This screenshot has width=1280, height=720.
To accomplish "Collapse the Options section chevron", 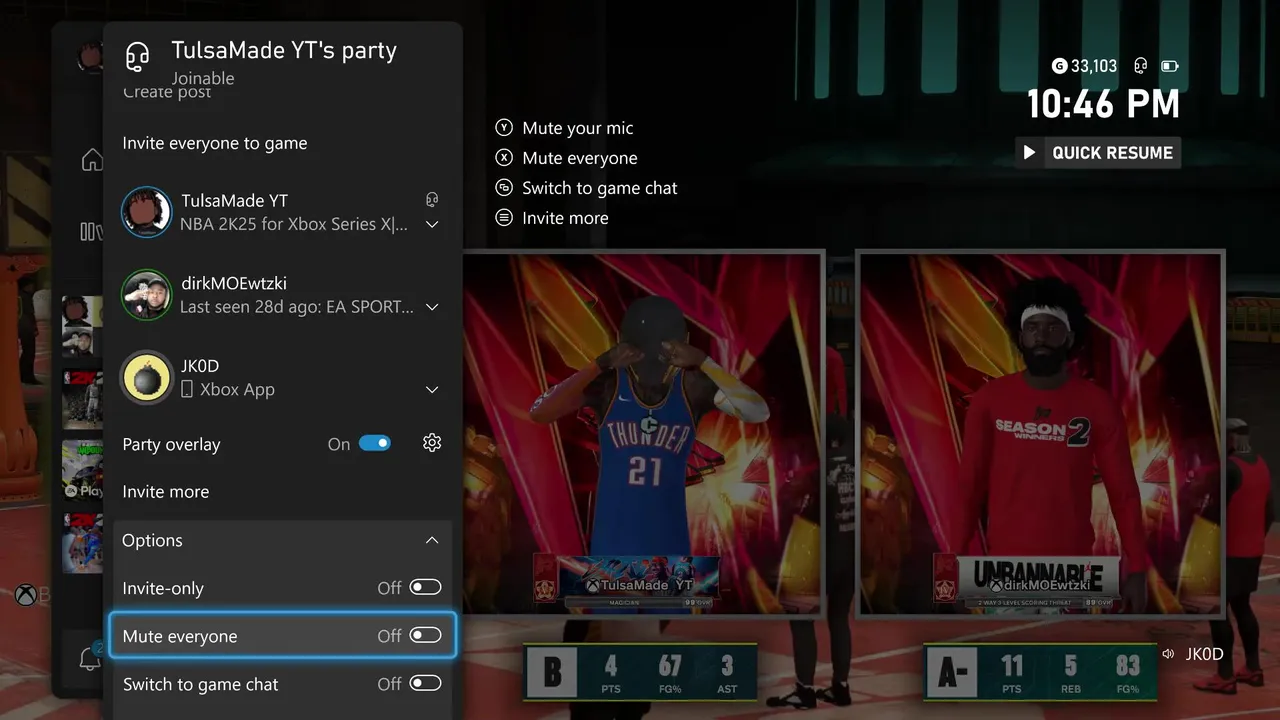I will tap(432, 540).
